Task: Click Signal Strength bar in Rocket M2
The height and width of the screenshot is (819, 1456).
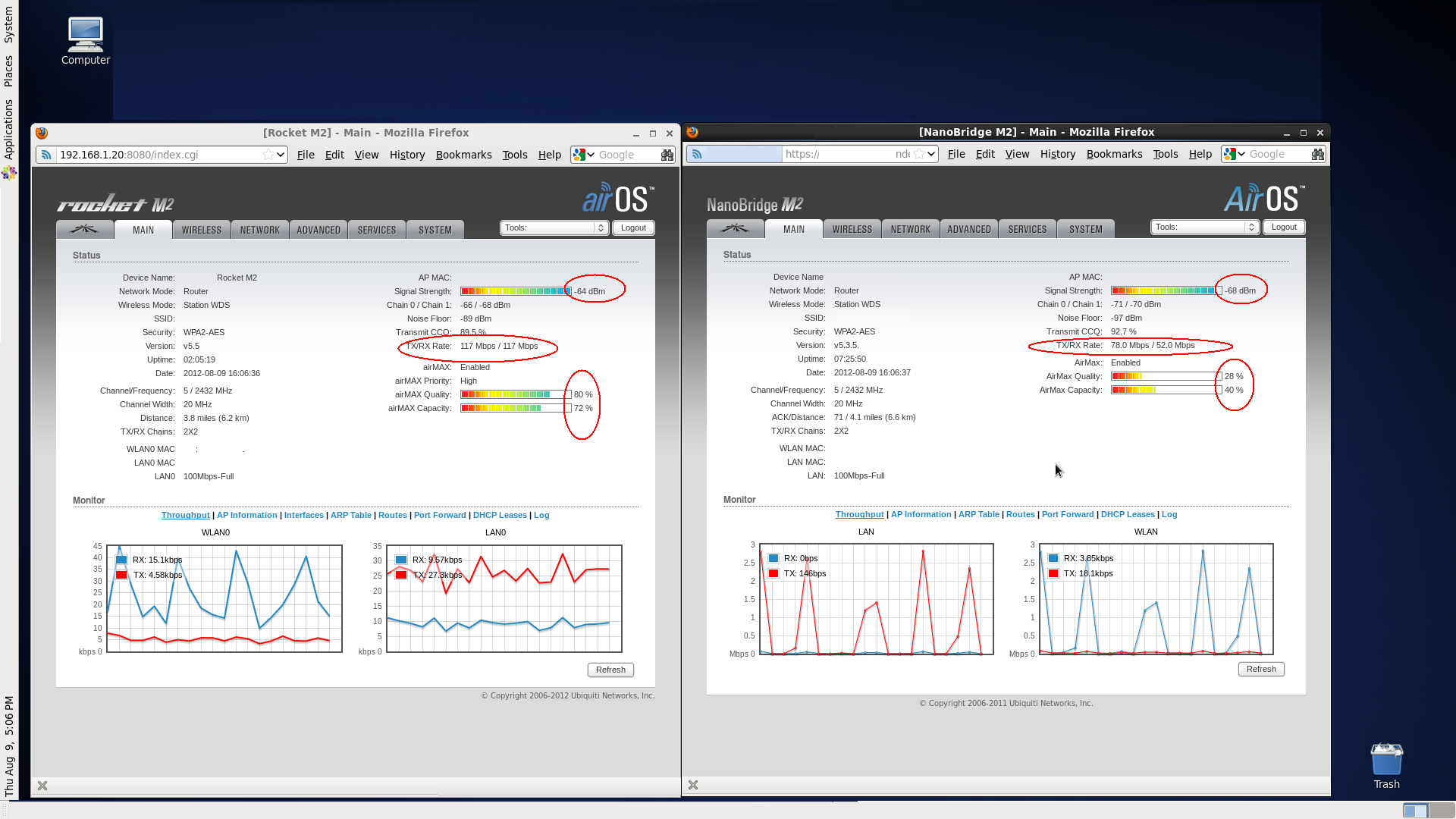Action: [516, 291]
